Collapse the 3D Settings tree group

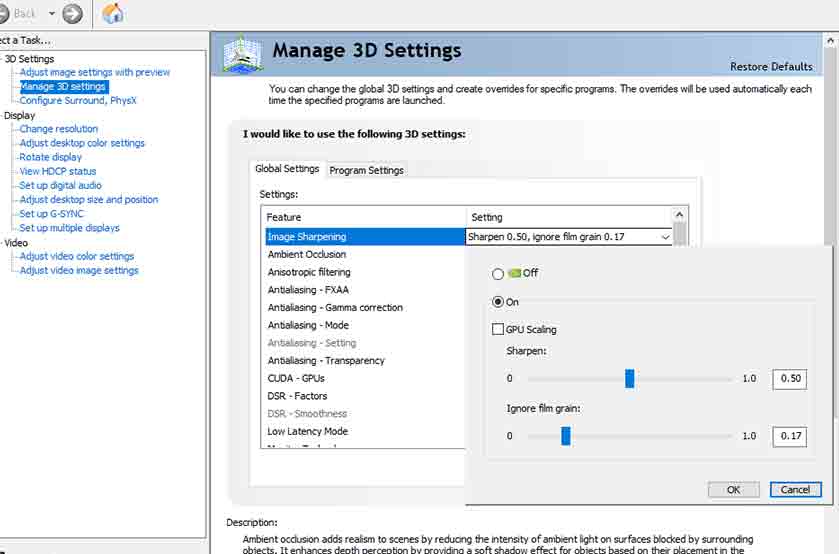pos(29,58)
